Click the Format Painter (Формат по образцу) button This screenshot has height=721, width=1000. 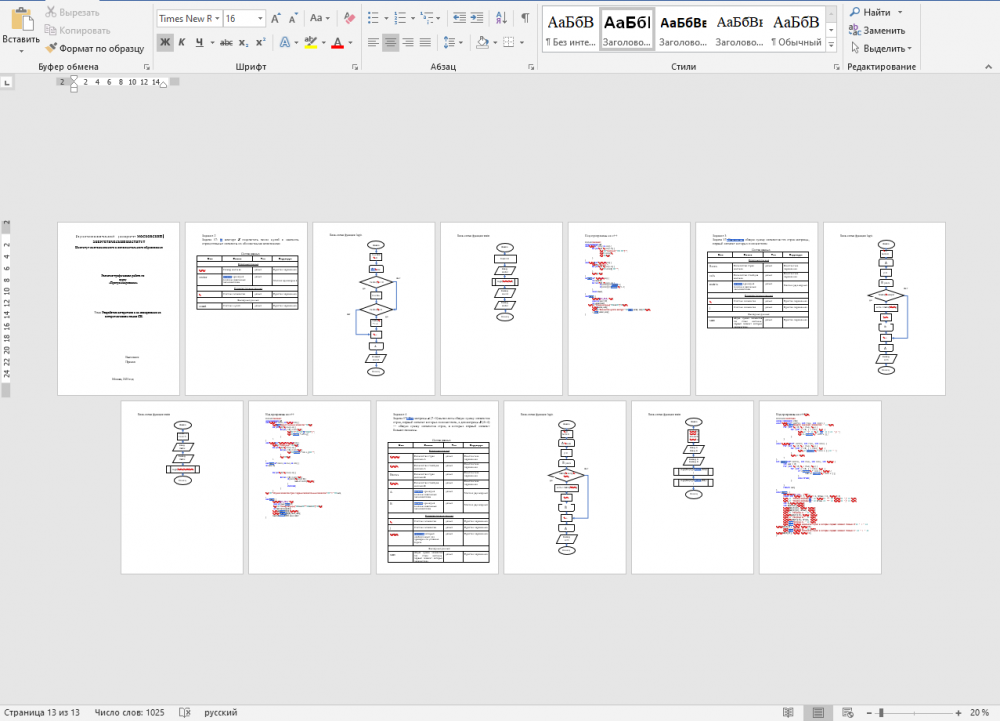click(x=95, y=48)
